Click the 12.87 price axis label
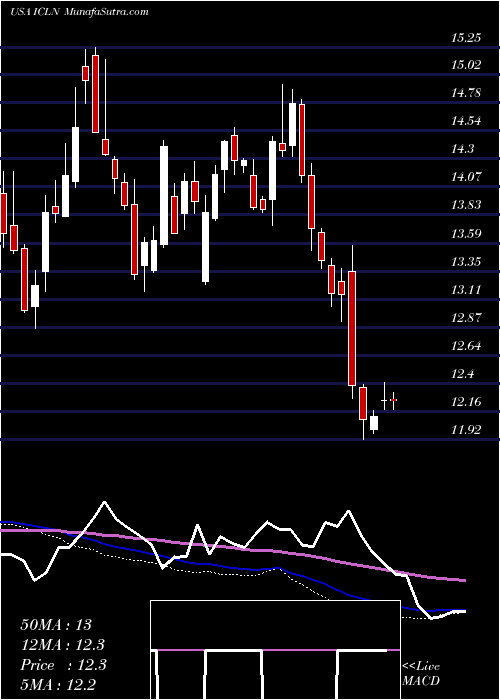This screenshot has width=500, height=700. 466,317
